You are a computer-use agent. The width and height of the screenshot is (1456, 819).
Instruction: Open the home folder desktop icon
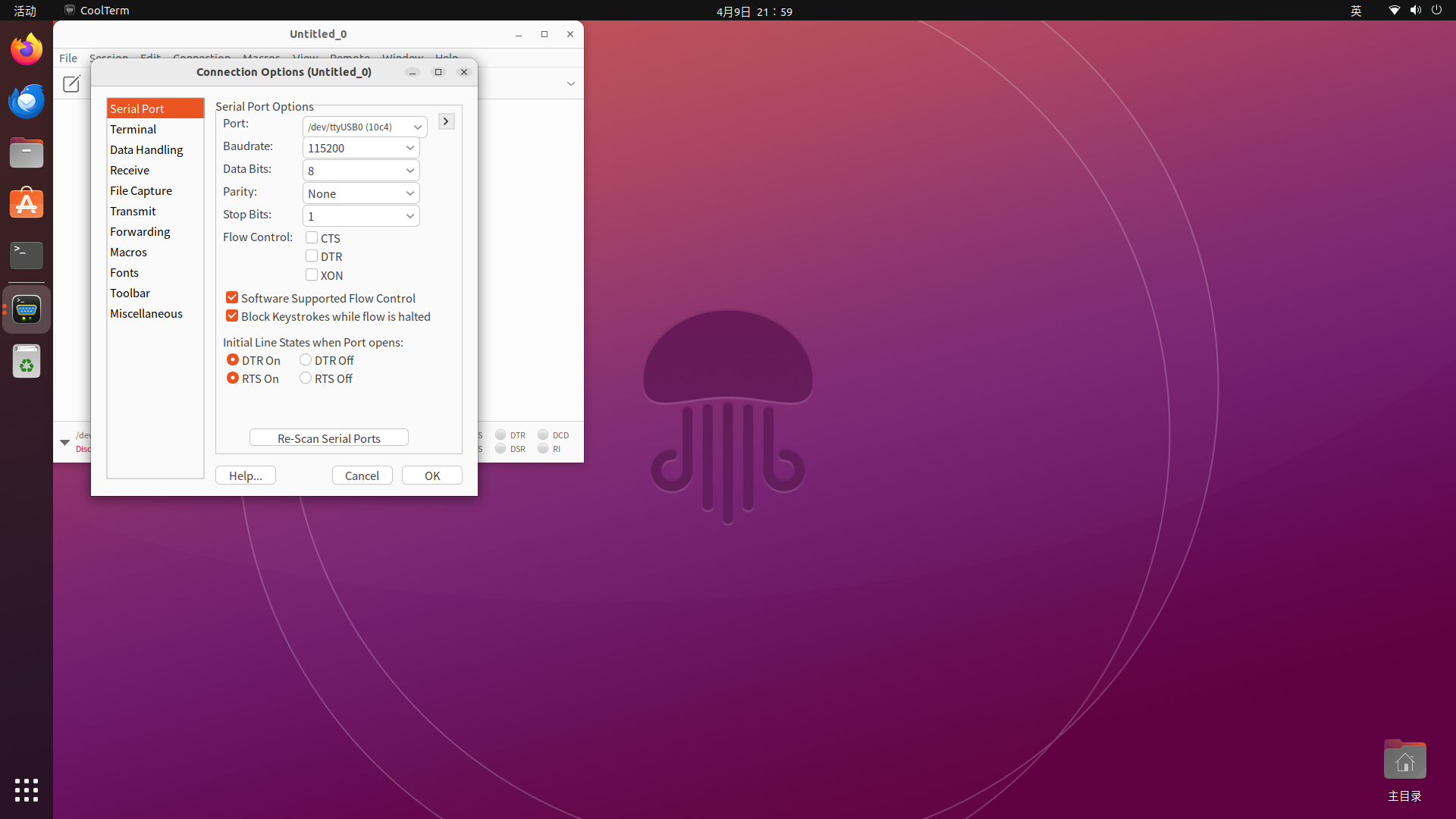pyautogui.click(x=1404, y=761)
